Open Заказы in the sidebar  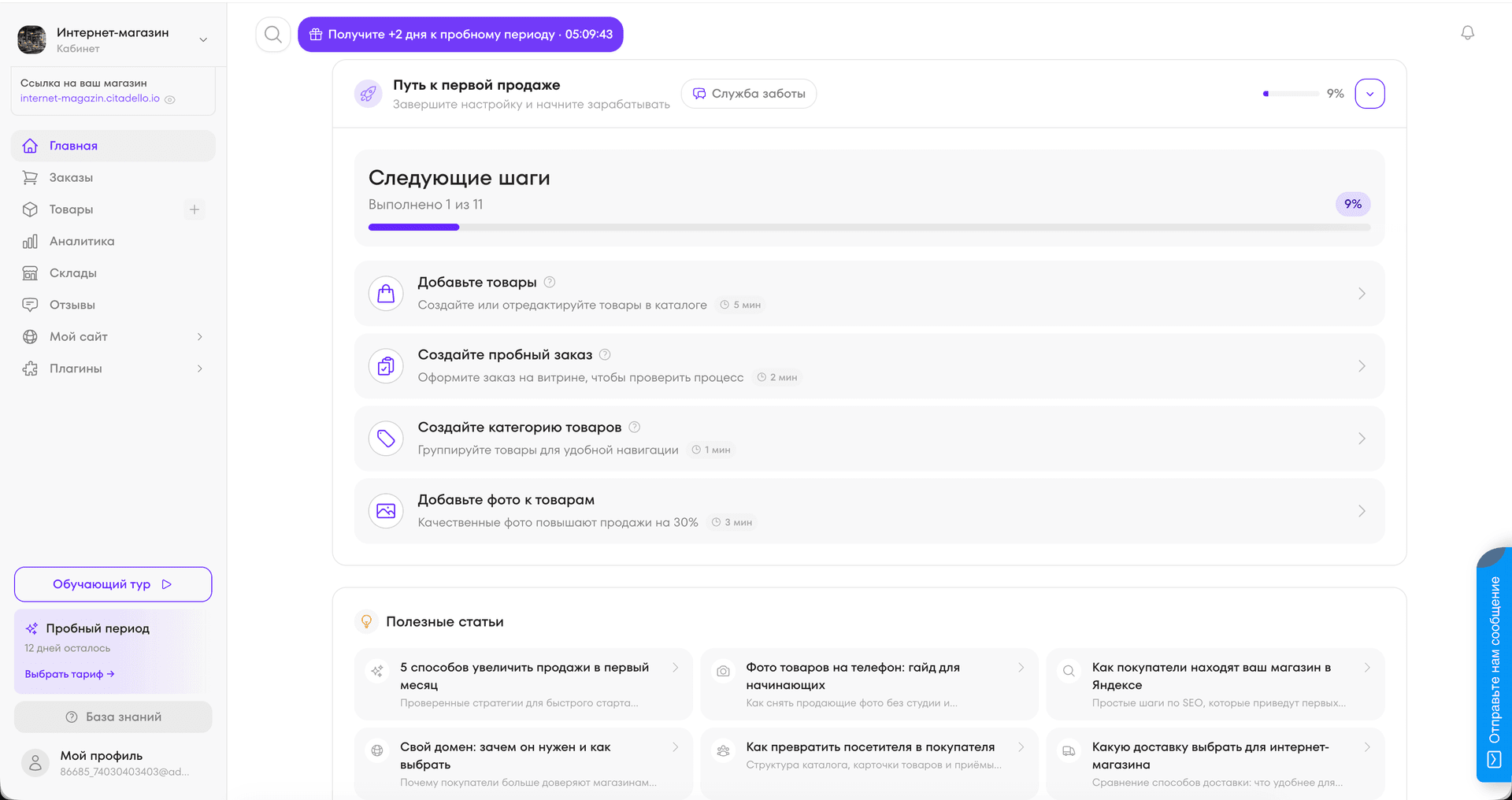[71, 178]
